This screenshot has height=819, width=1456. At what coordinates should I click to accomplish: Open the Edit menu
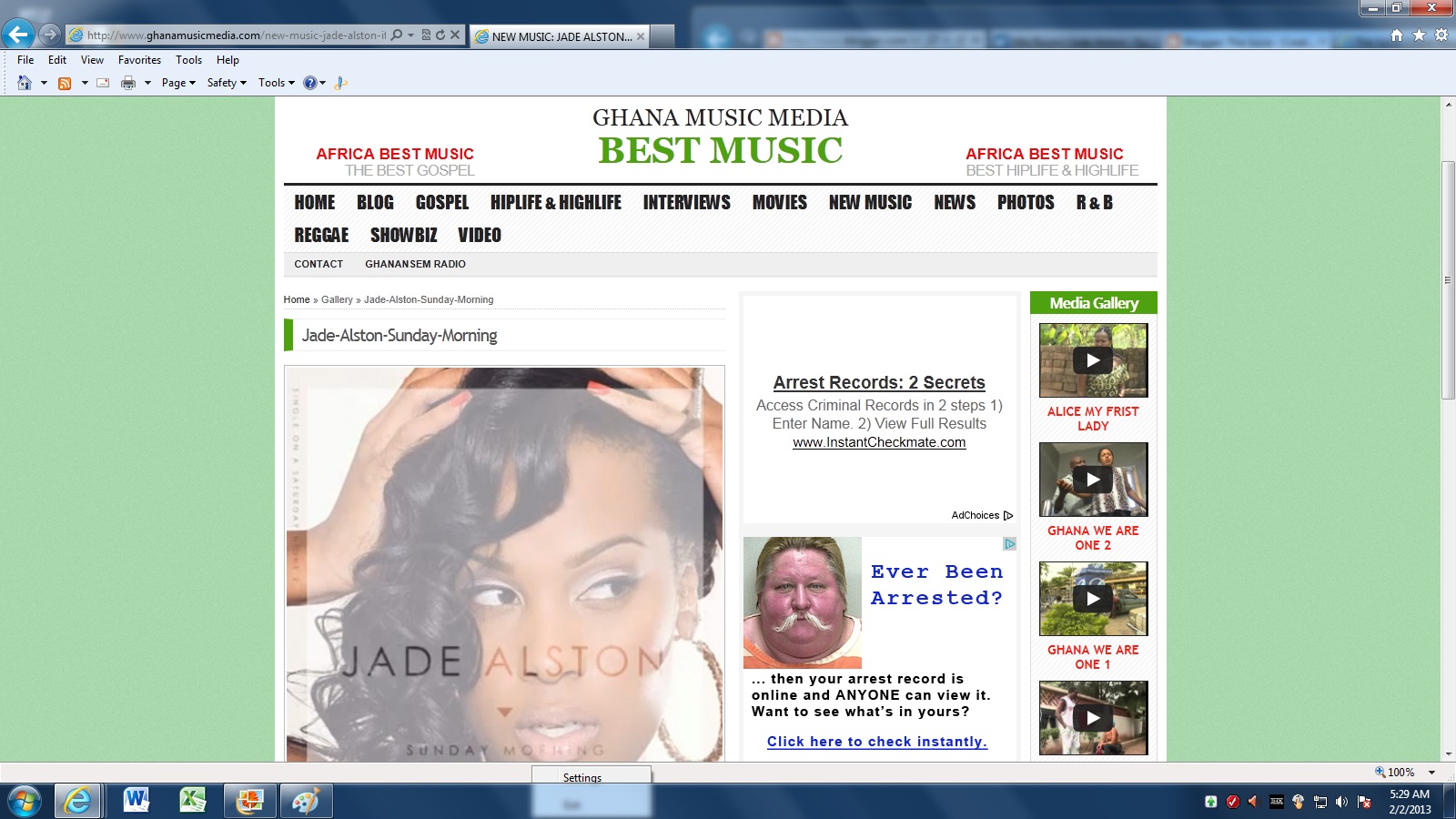[x=57, y=60]
